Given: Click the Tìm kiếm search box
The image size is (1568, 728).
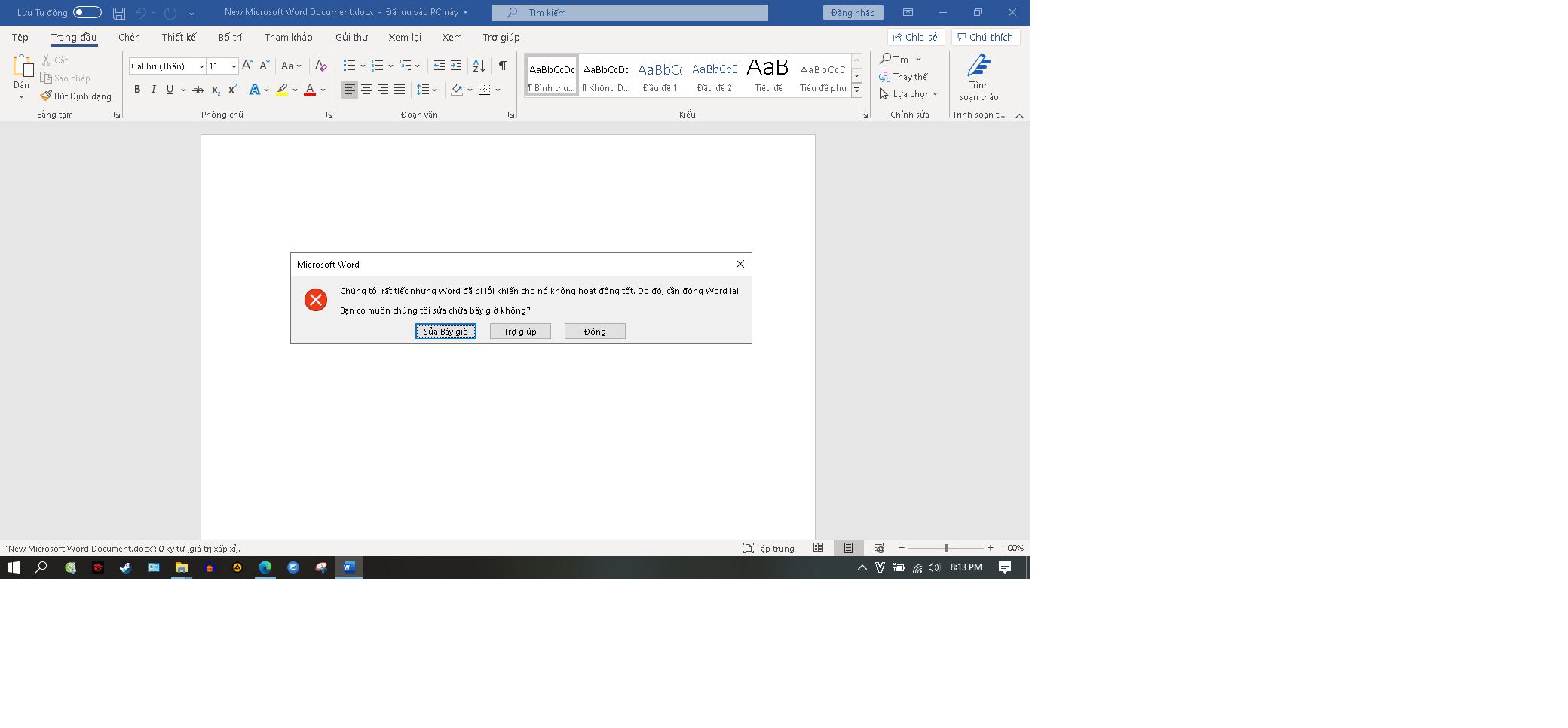Looking at the screenshot, I should (630, 13).
